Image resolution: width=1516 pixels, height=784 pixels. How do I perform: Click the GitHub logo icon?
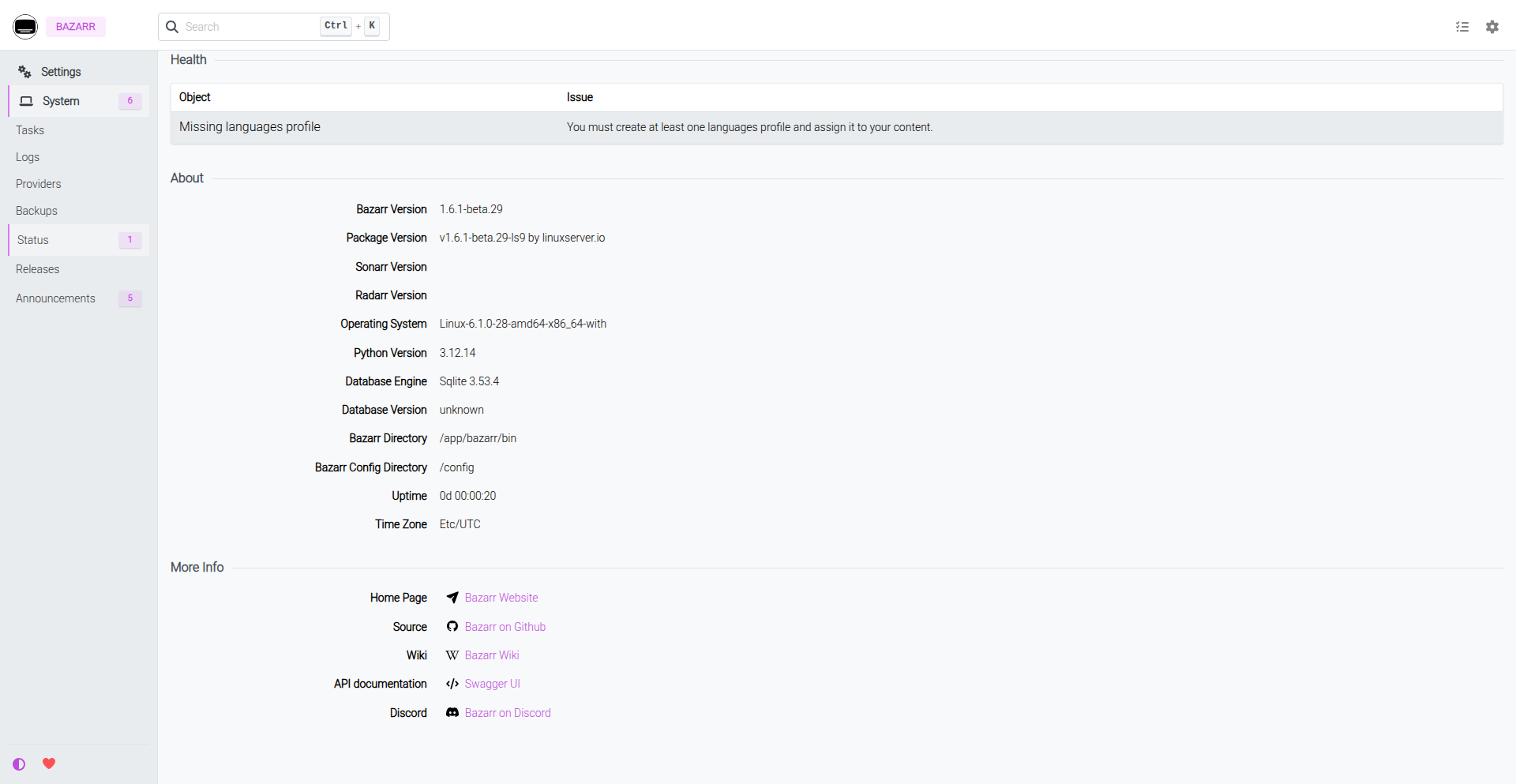452,627
